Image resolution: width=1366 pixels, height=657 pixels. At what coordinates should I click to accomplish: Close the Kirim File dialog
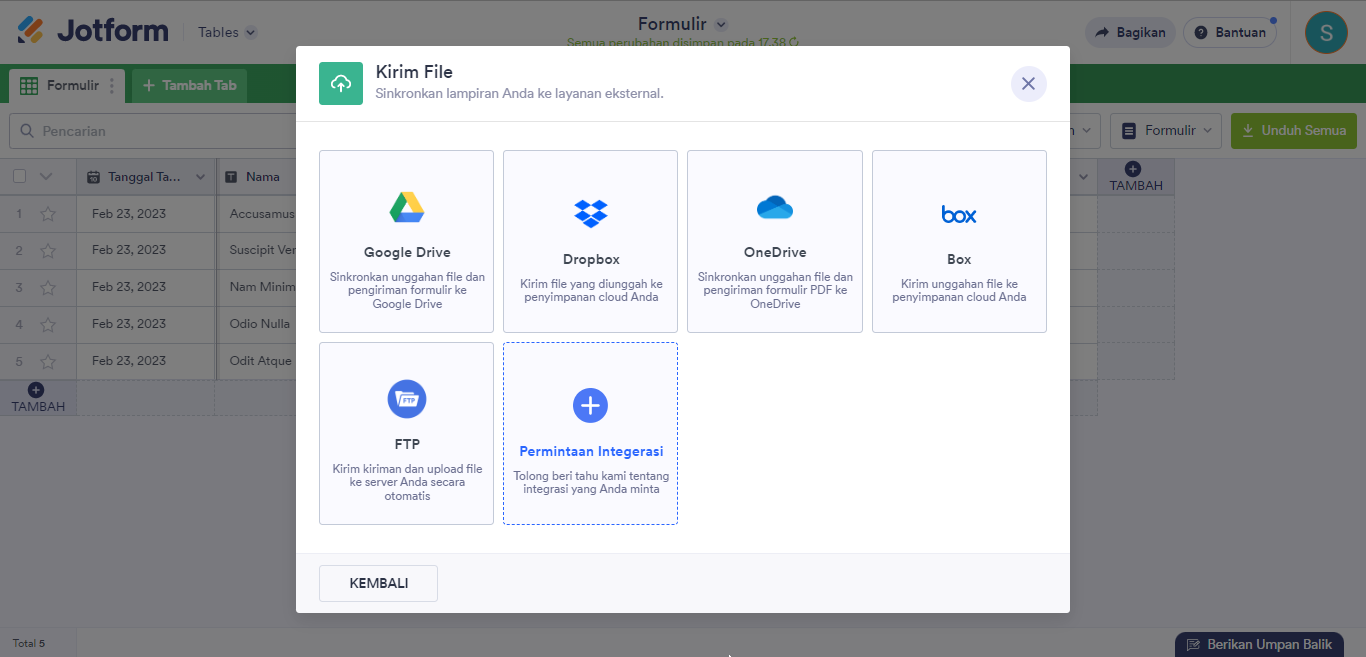pyautogui.click(x=1028, y=84)
